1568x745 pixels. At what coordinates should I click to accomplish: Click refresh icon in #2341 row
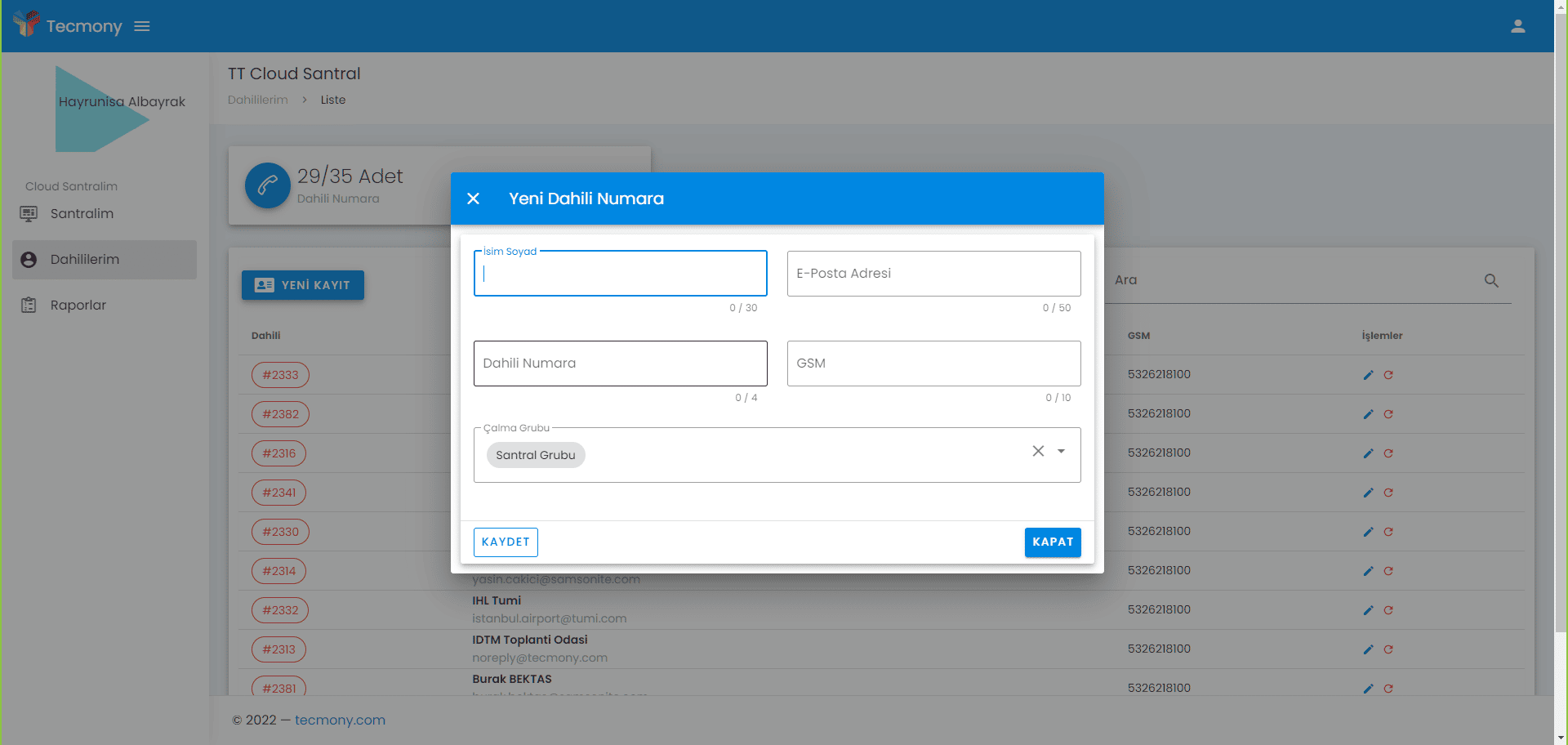click(x=1388, y=493)
